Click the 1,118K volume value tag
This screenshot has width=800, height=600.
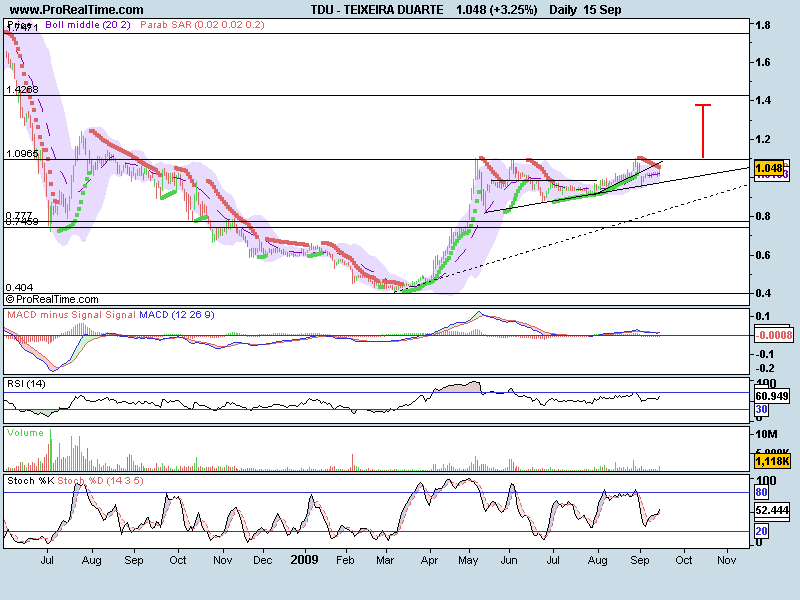click(771, 462)
